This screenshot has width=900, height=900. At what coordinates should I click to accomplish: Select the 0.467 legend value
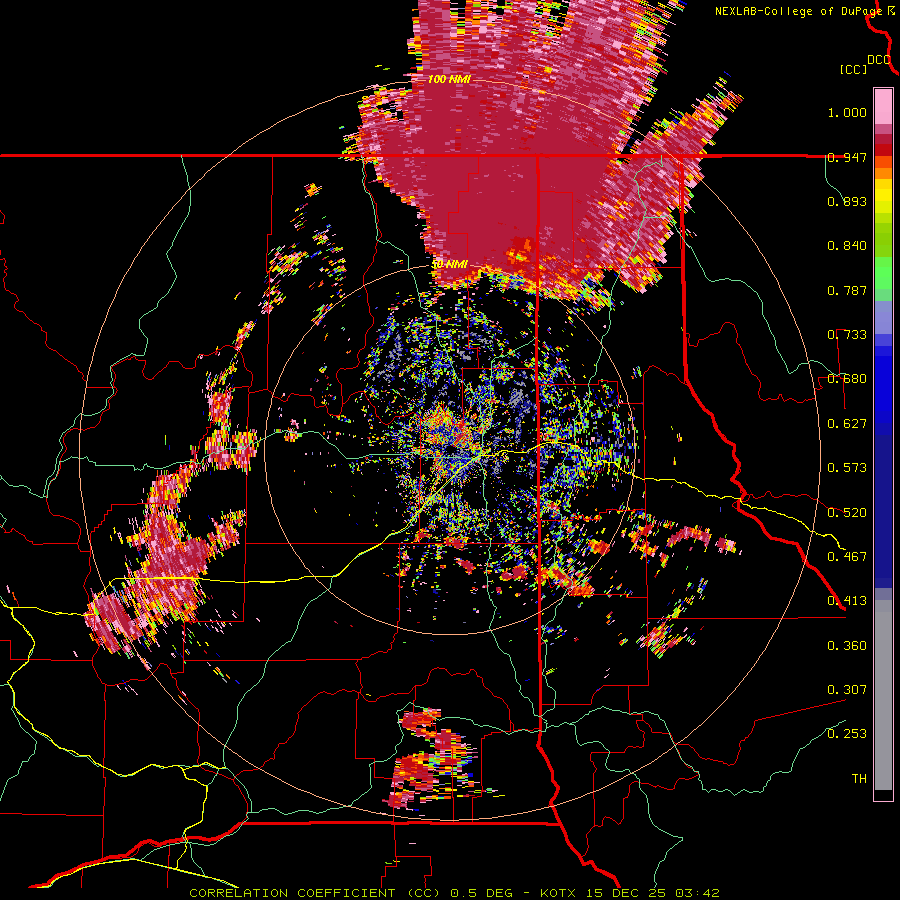tap(847, 557)
